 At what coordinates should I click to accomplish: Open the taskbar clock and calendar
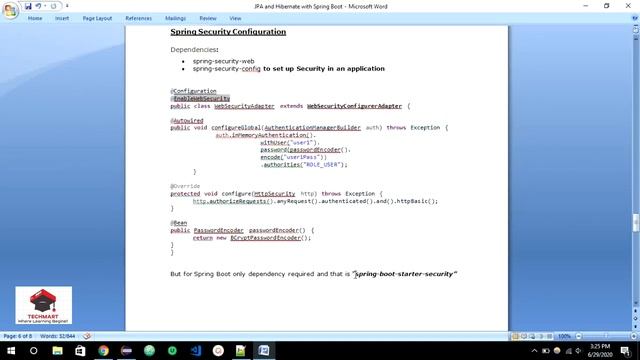600,351
